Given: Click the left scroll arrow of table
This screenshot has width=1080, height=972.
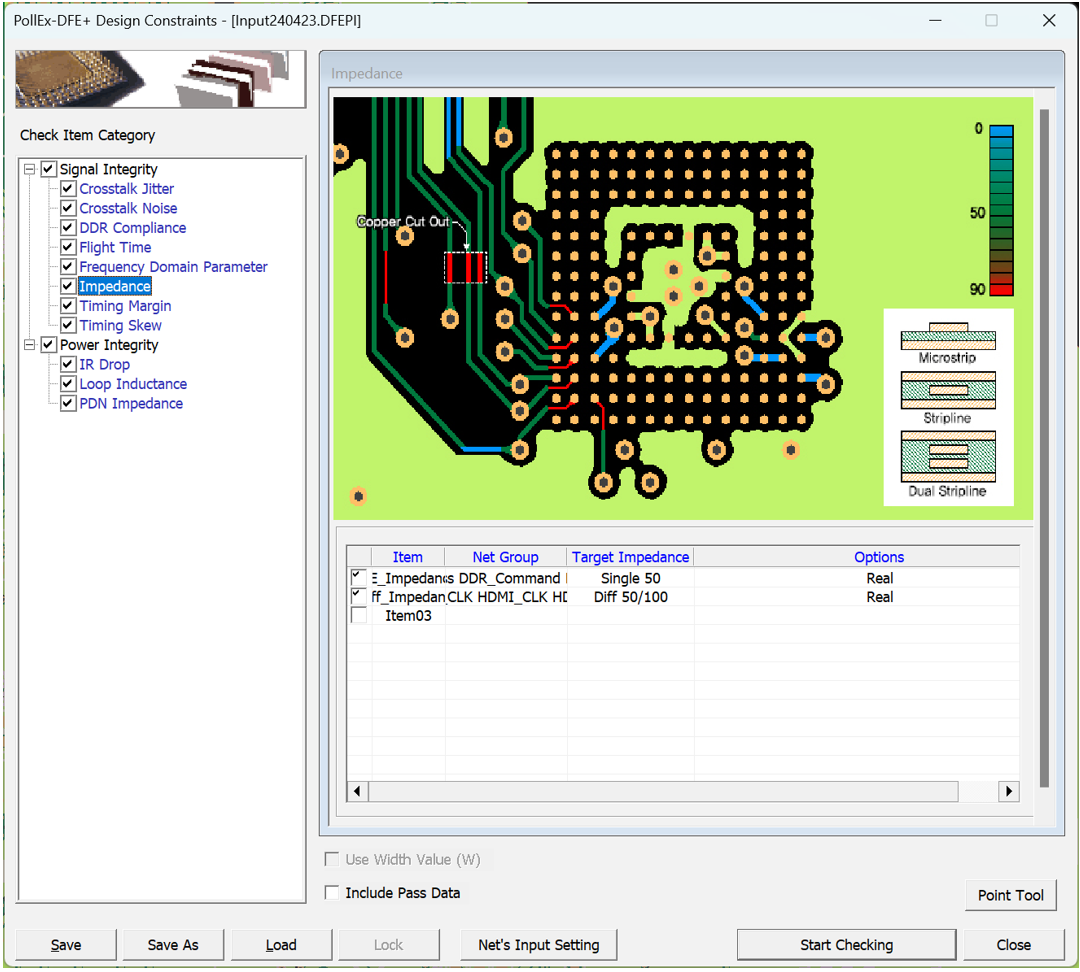Looking at the screenshot, I should [x=358, y=792].
